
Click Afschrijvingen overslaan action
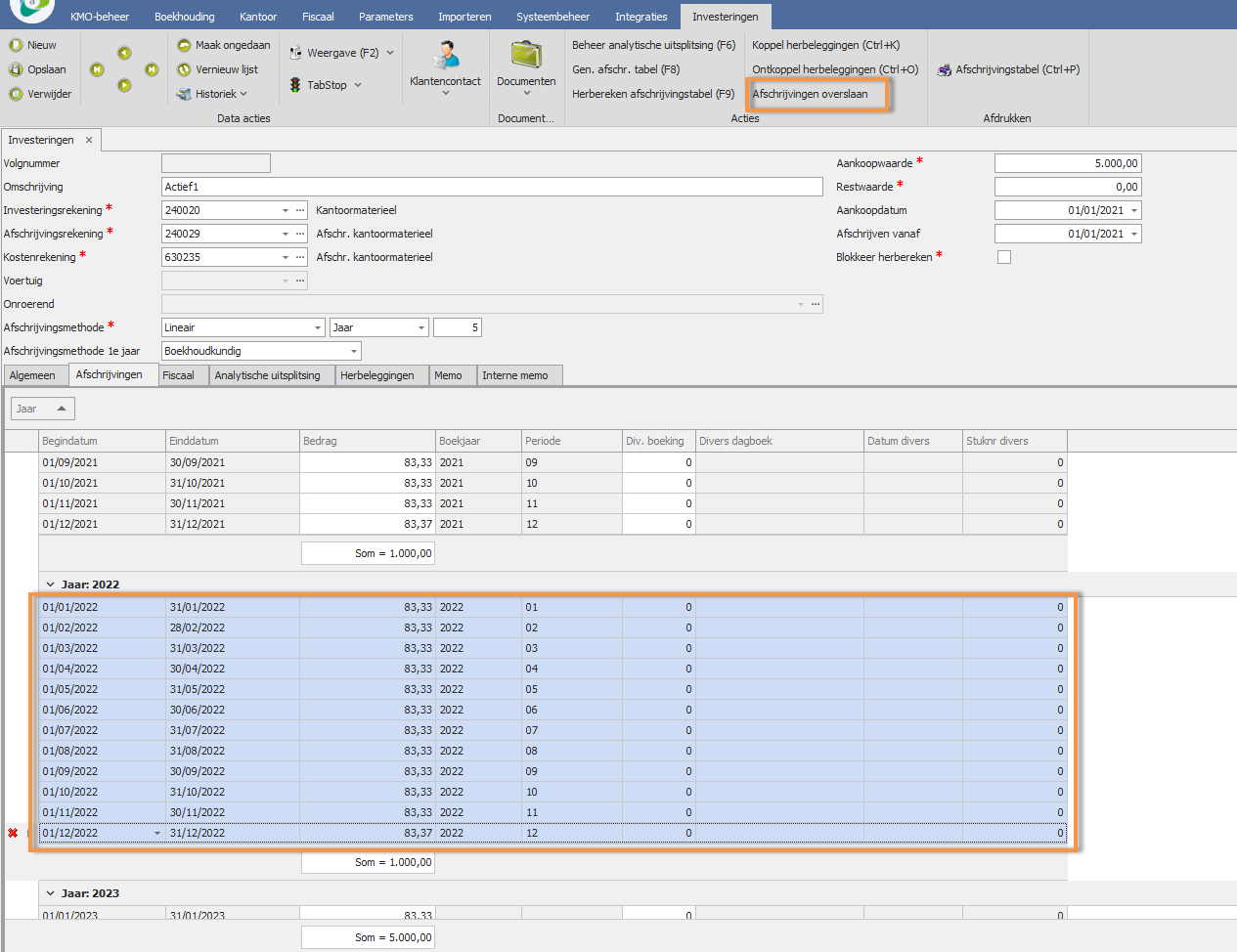pos(810,94)
